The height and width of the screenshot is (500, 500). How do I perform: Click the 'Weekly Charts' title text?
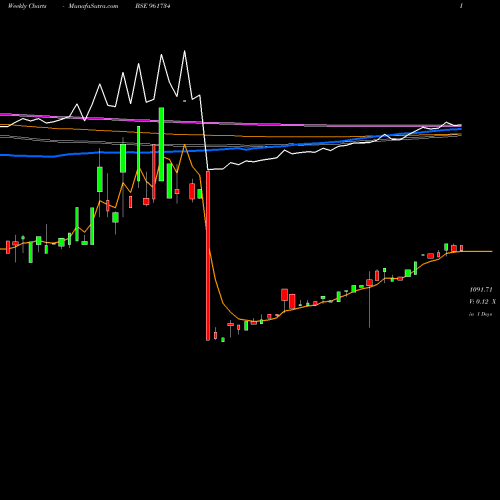(27, 6)
